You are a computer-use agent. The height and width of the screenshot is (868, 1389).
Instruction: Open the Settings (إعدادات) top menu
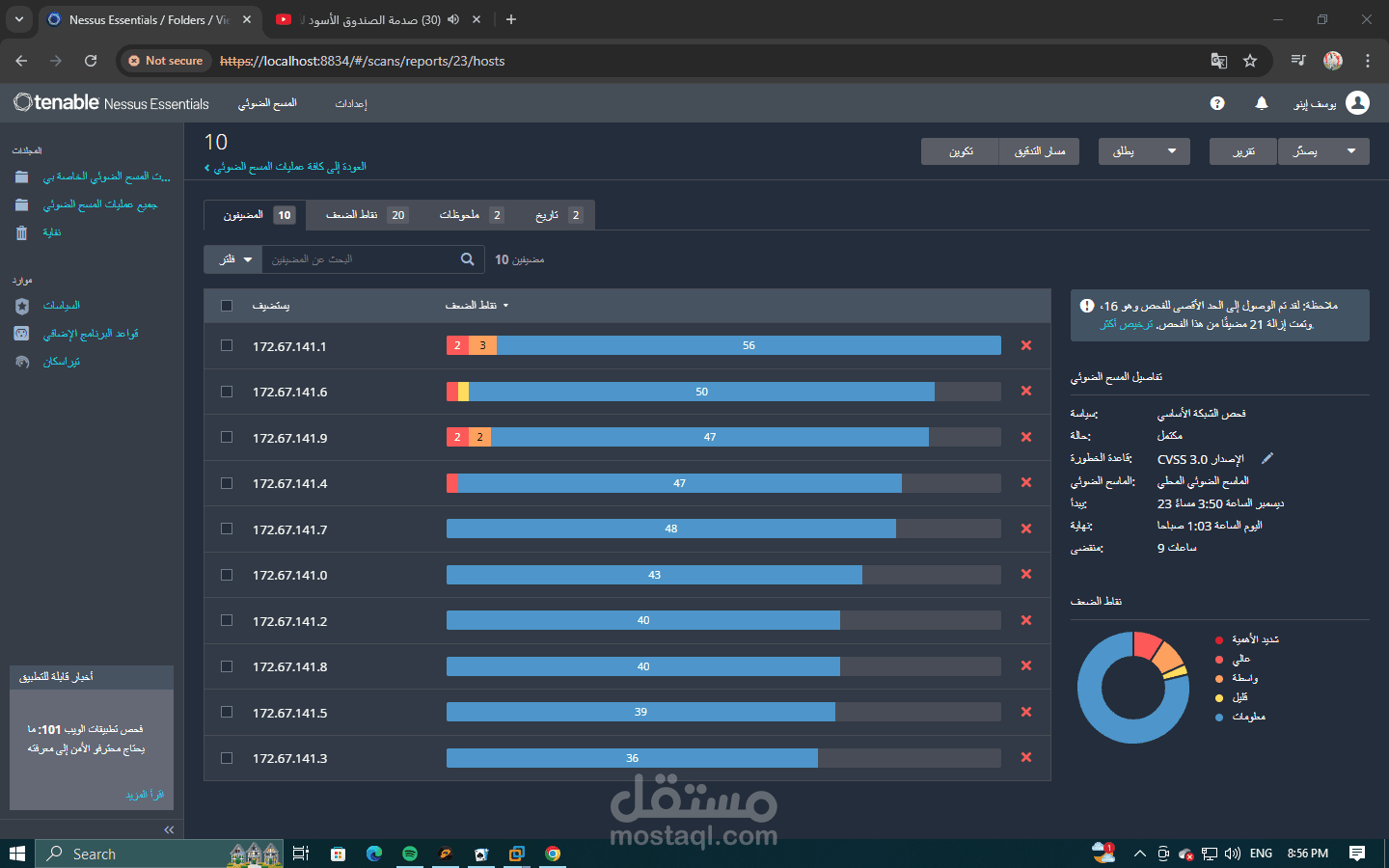351,103
